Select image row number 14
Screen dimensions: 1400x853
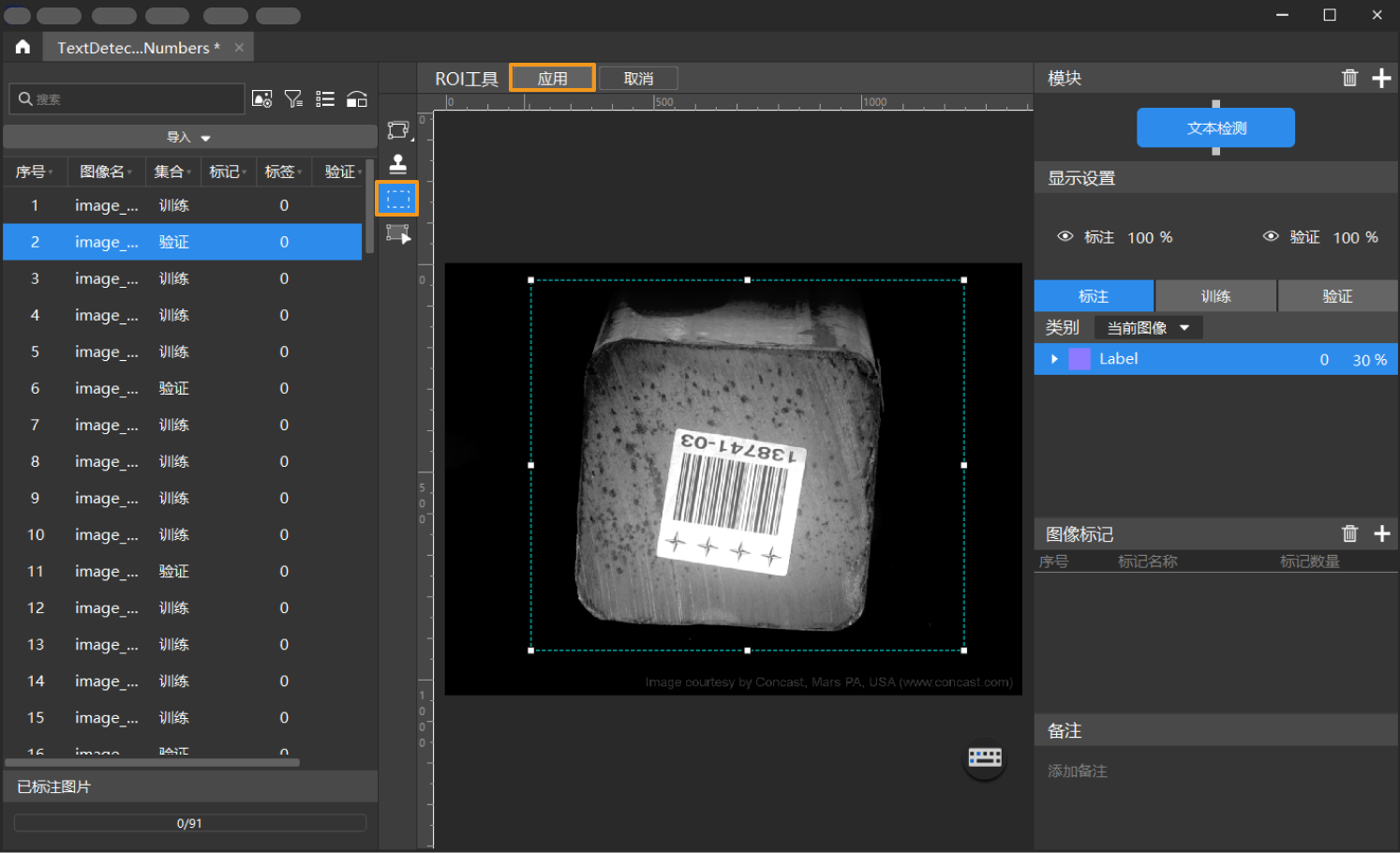pos(183,681)
